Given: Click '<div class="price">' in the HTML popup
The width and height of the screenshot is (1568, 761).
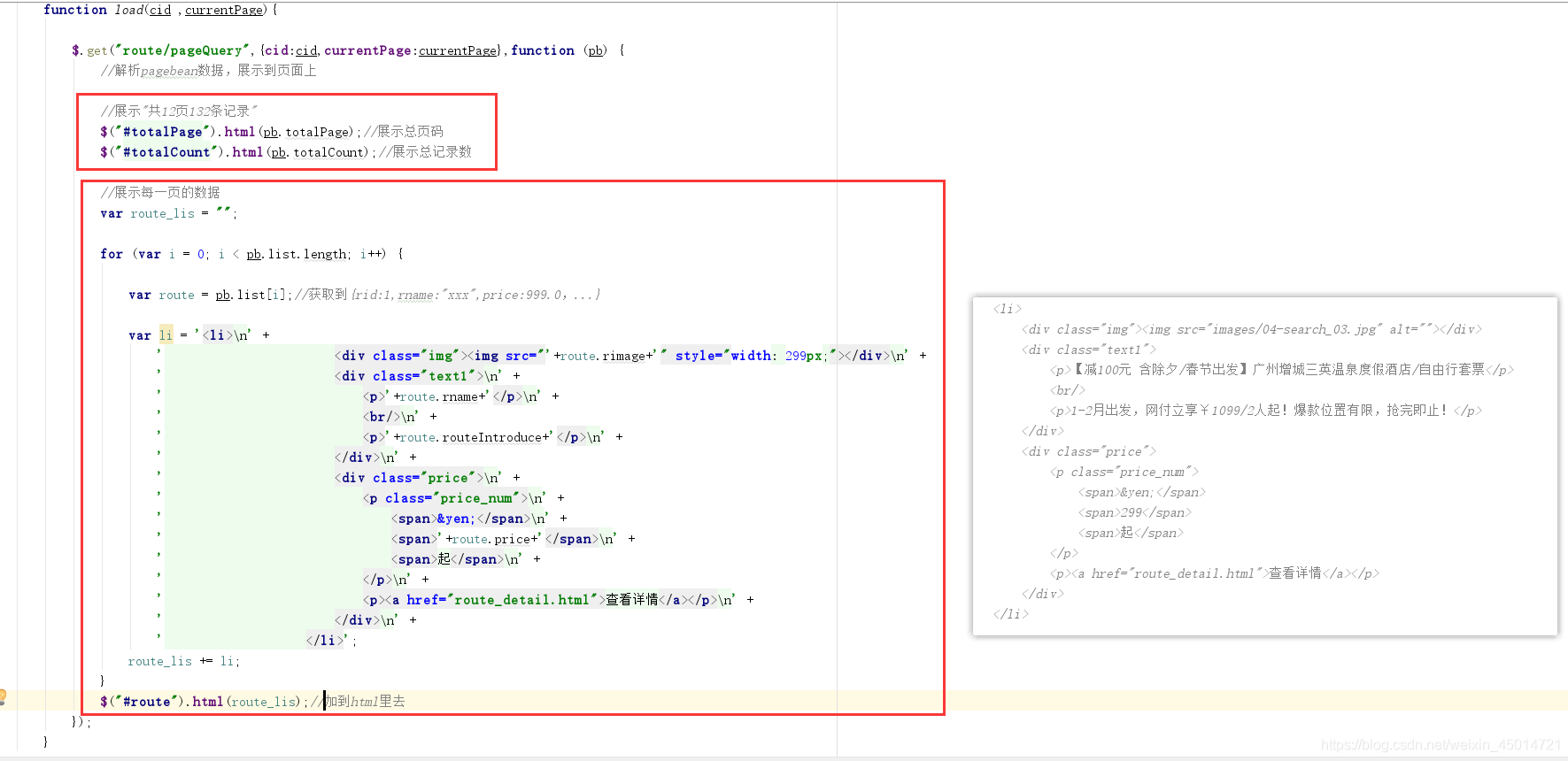Looking at the screenshot, I should [x=1089, y=451].
